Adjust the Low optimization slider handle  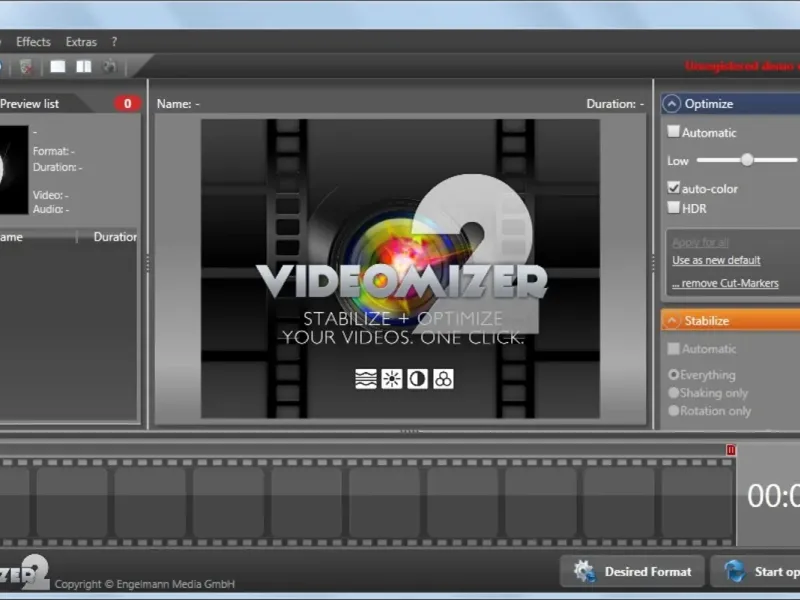[747, 160]
